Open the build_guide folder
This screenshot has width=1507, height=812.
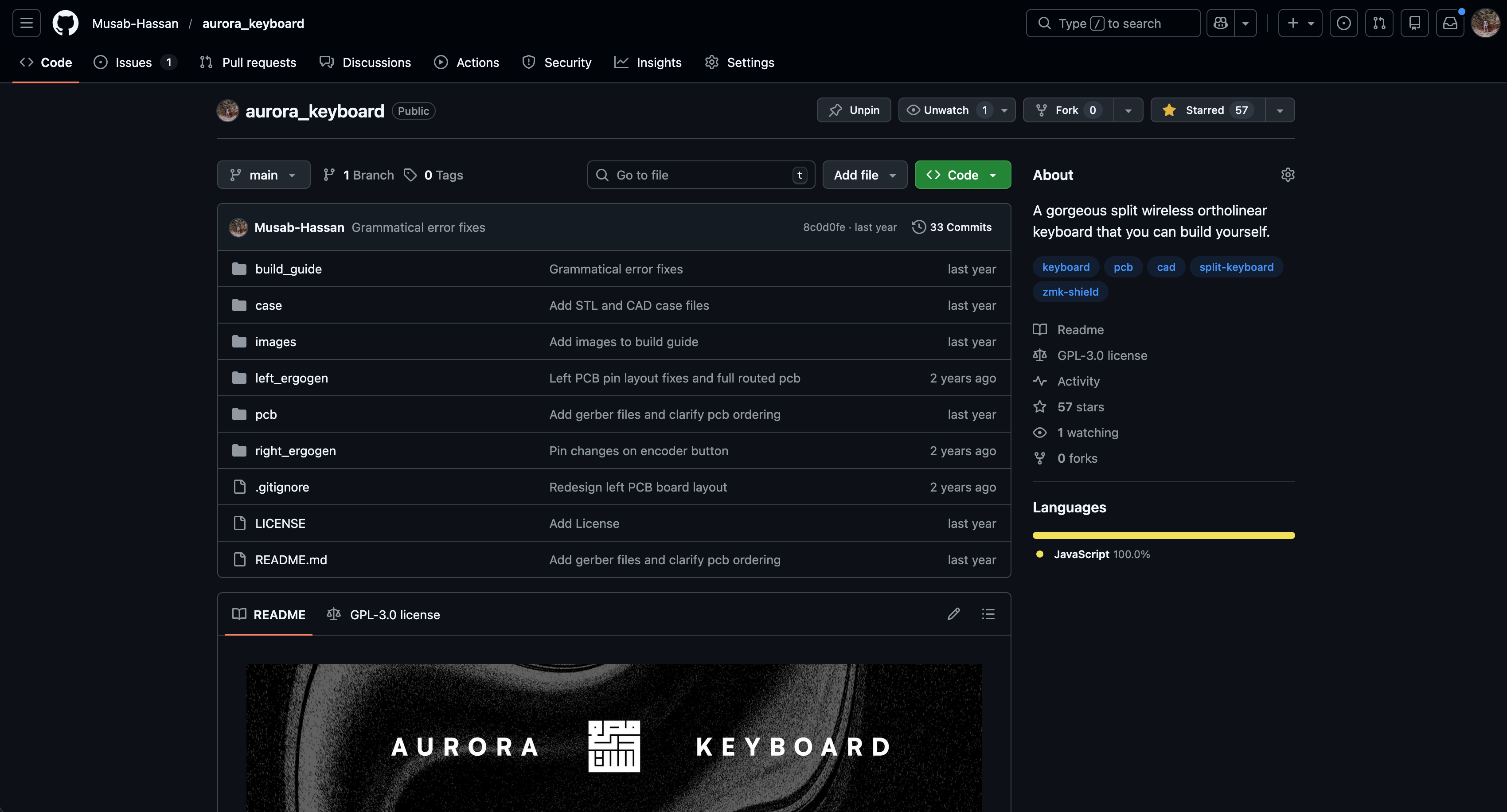(288, 269)
